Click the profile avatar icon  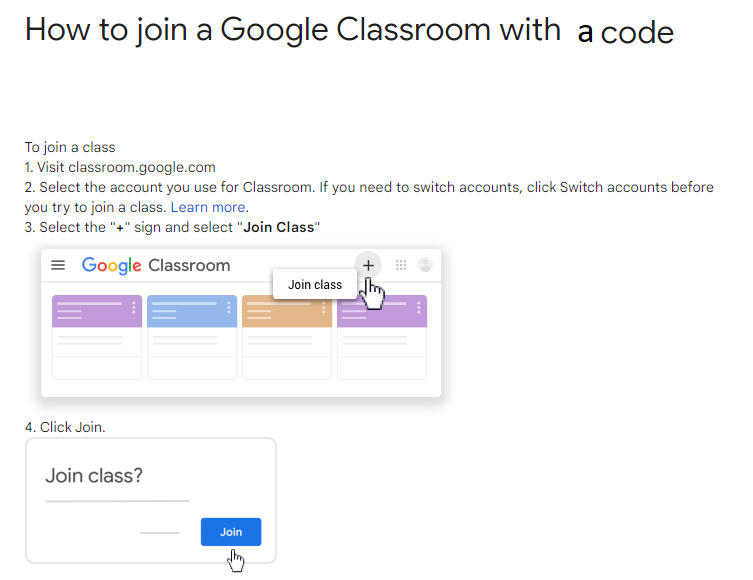pos(426,265)
